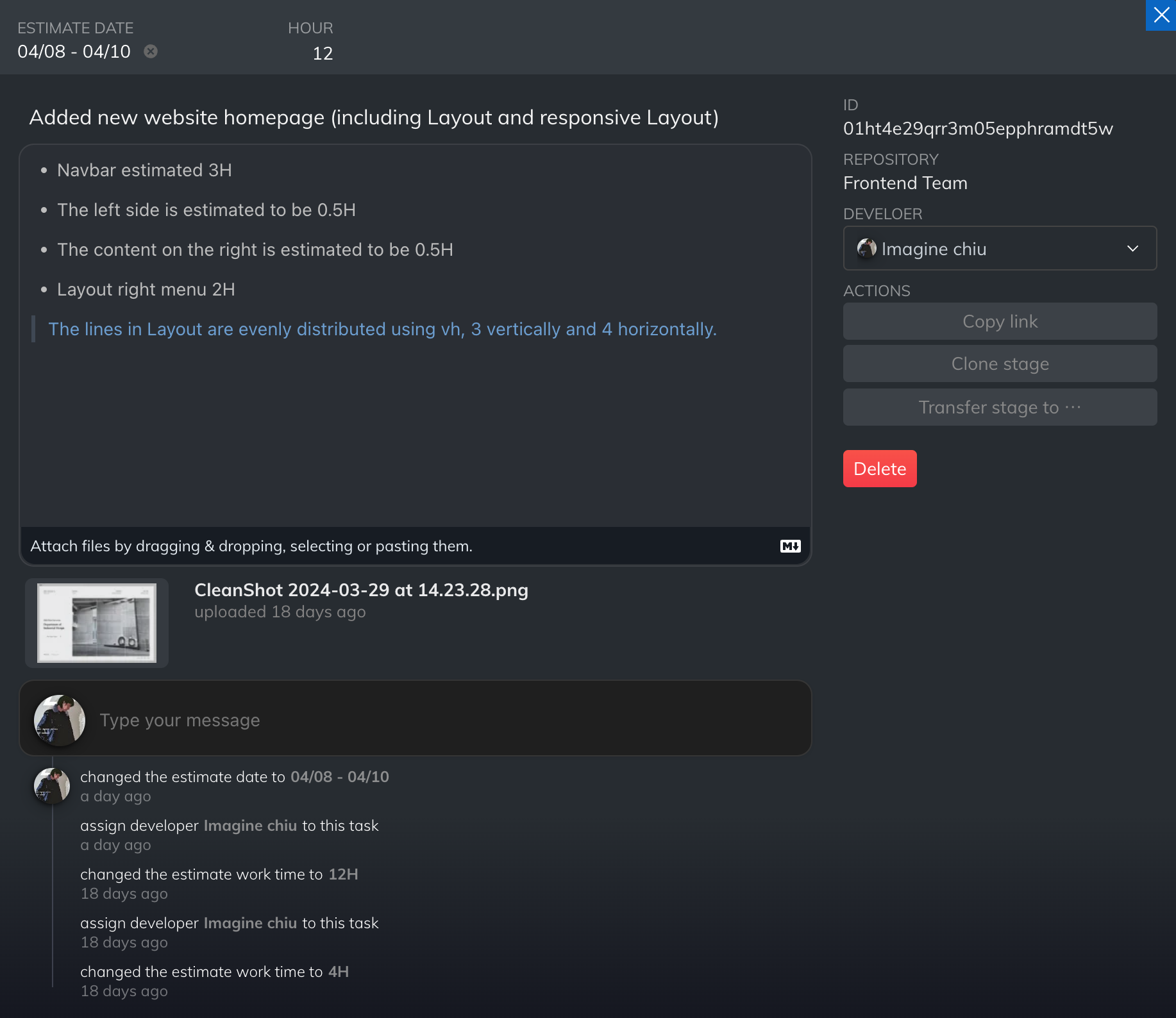Click the hour value 12
Image resolution: width=1176 pixels, height=1018 pixels.
[323, 53]
